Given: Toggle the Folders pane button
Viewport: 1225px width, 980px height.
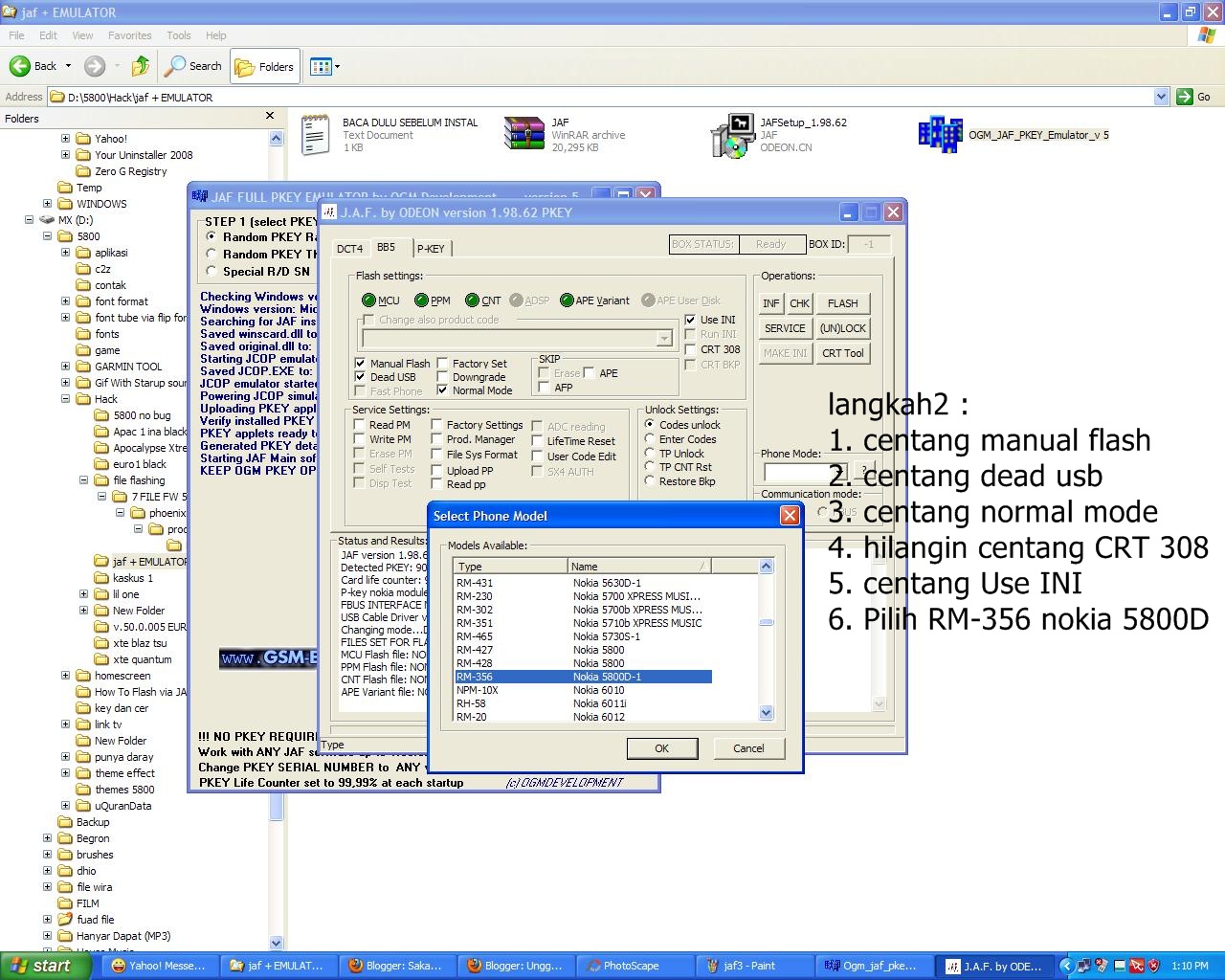Looking at the screenshot, I should coord(264,67).
